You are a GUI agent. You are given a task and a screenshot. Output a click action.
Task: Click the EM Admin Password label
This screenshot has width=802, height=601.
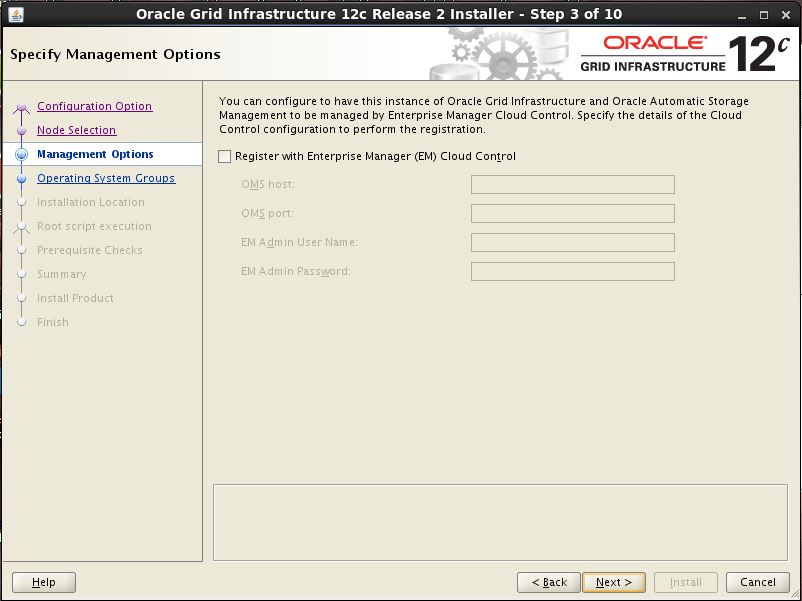pyautogui.click(x=296, y=271)
